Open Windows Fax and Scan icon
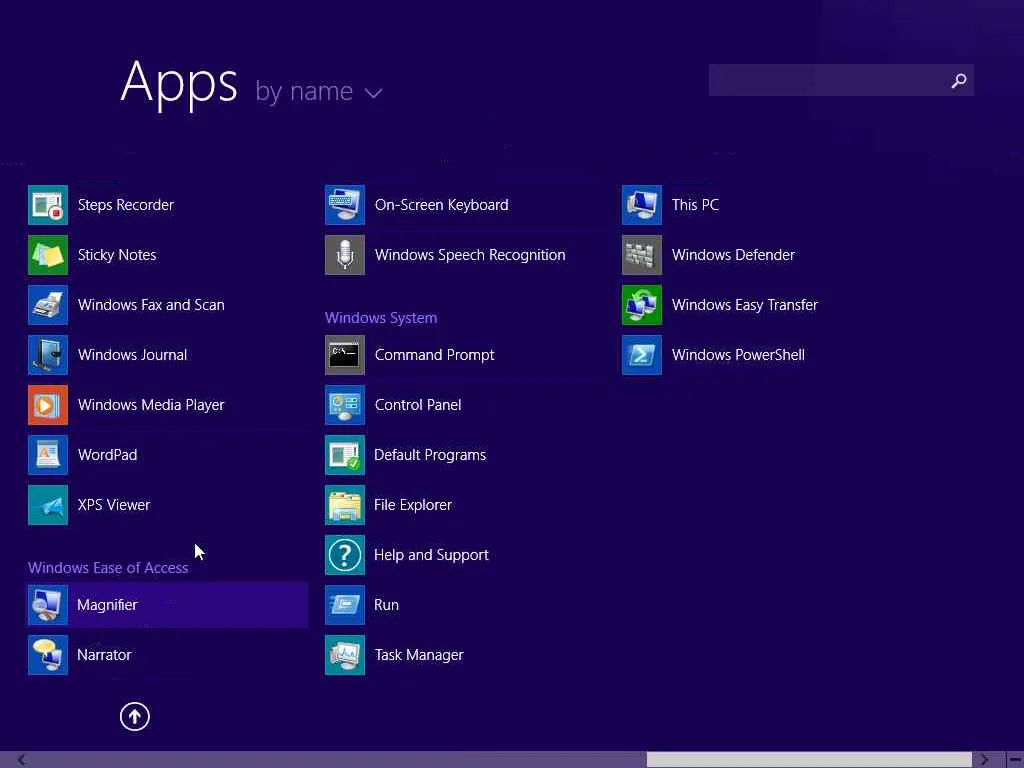 48,305
